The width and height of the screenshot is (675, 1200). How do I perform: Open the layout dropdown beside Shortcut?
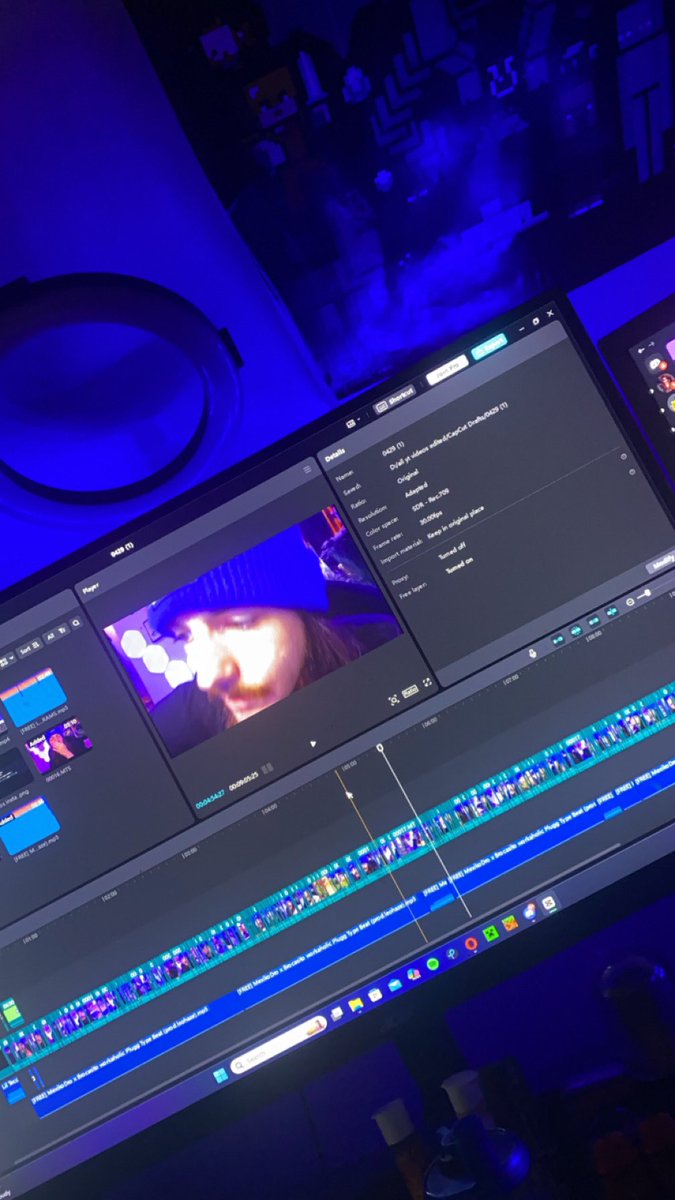351,423
